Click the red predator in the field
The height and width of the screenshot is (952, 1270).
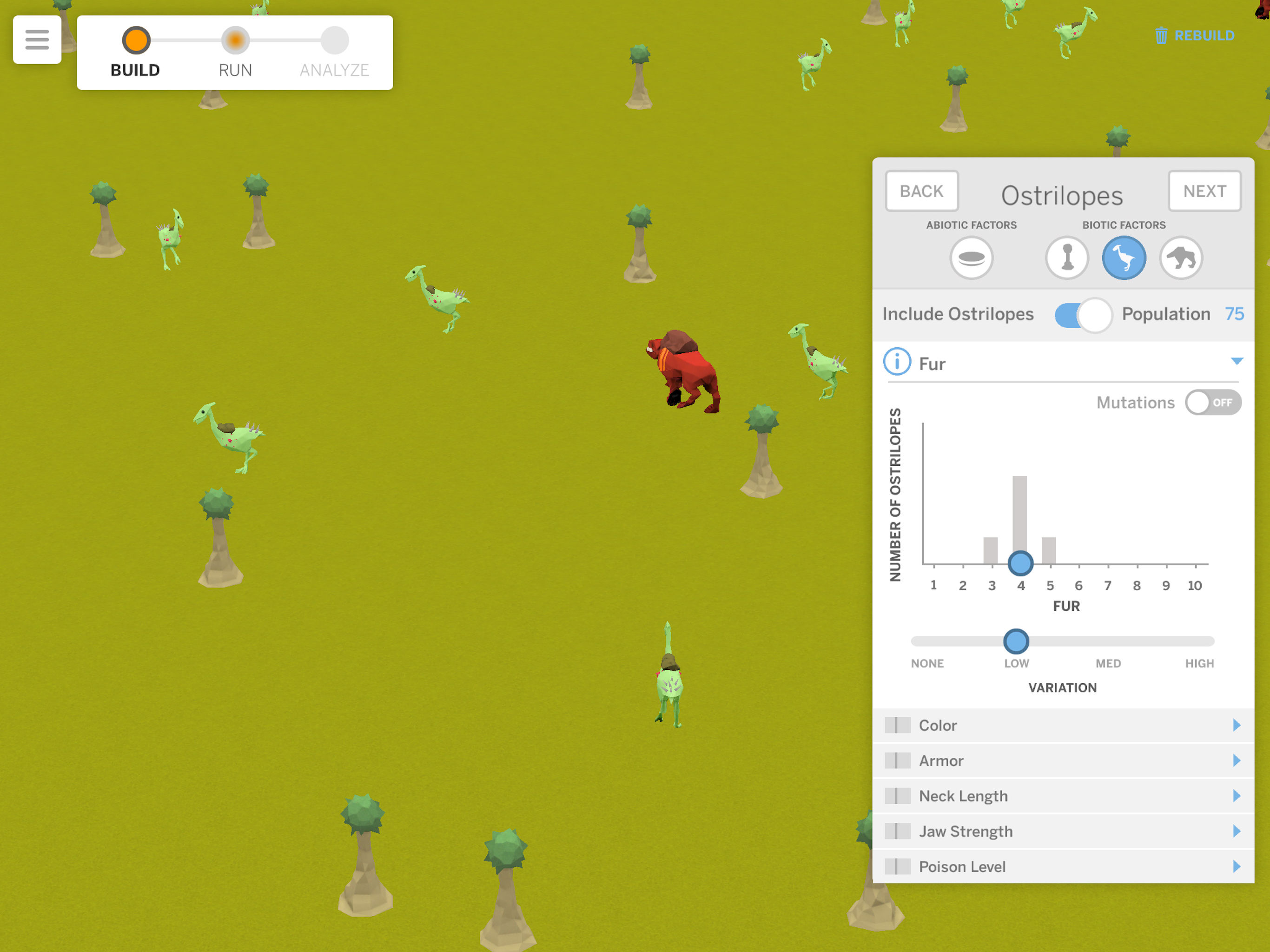(x=683, y=371)
